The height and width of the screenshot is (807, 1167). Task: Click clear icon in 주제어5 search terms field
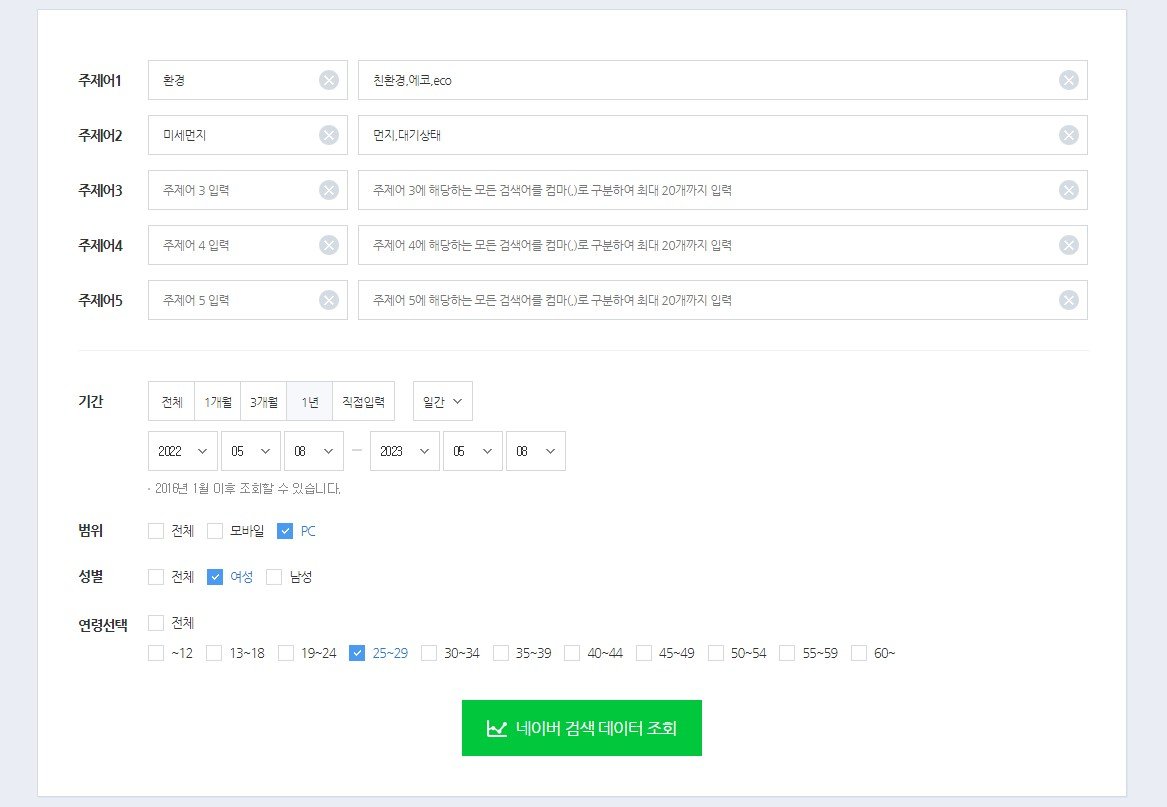(x=1068, y=300)
